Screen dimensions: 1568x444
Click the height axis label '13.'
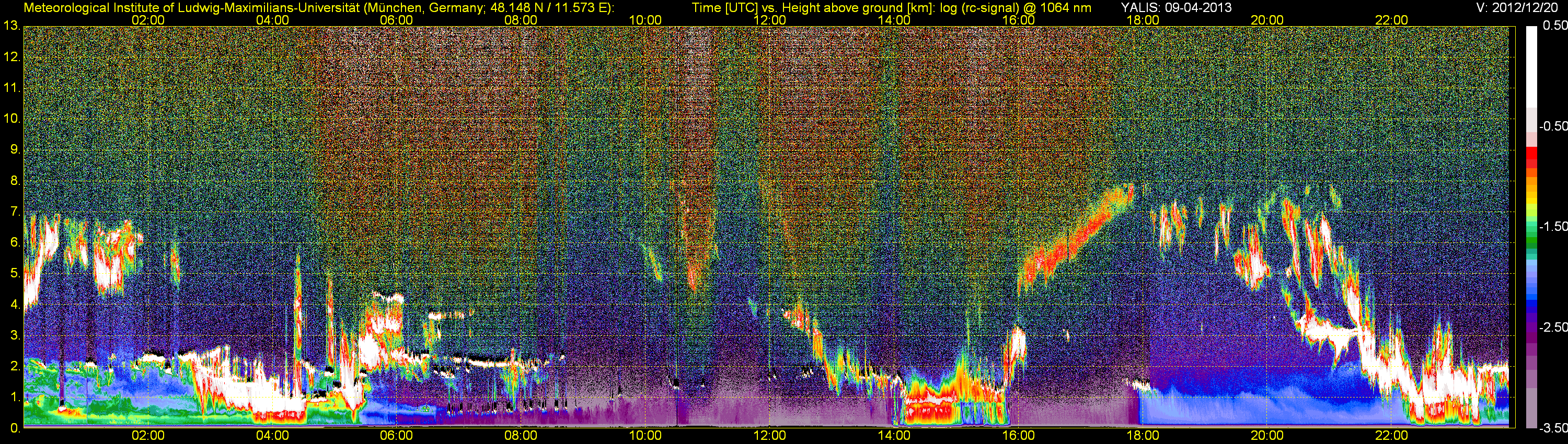[x=11, y=26]
